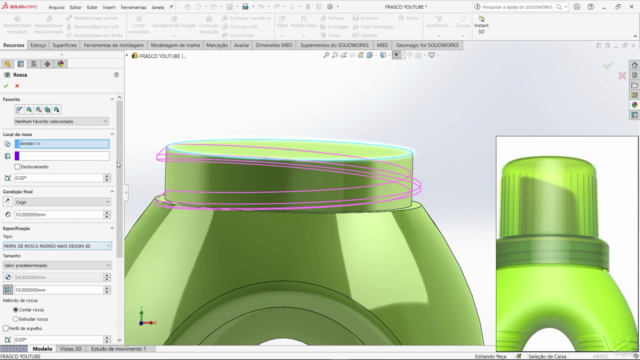Click the Zoom to Area icon
Screen dimensions: 640x360
(335, 55)
